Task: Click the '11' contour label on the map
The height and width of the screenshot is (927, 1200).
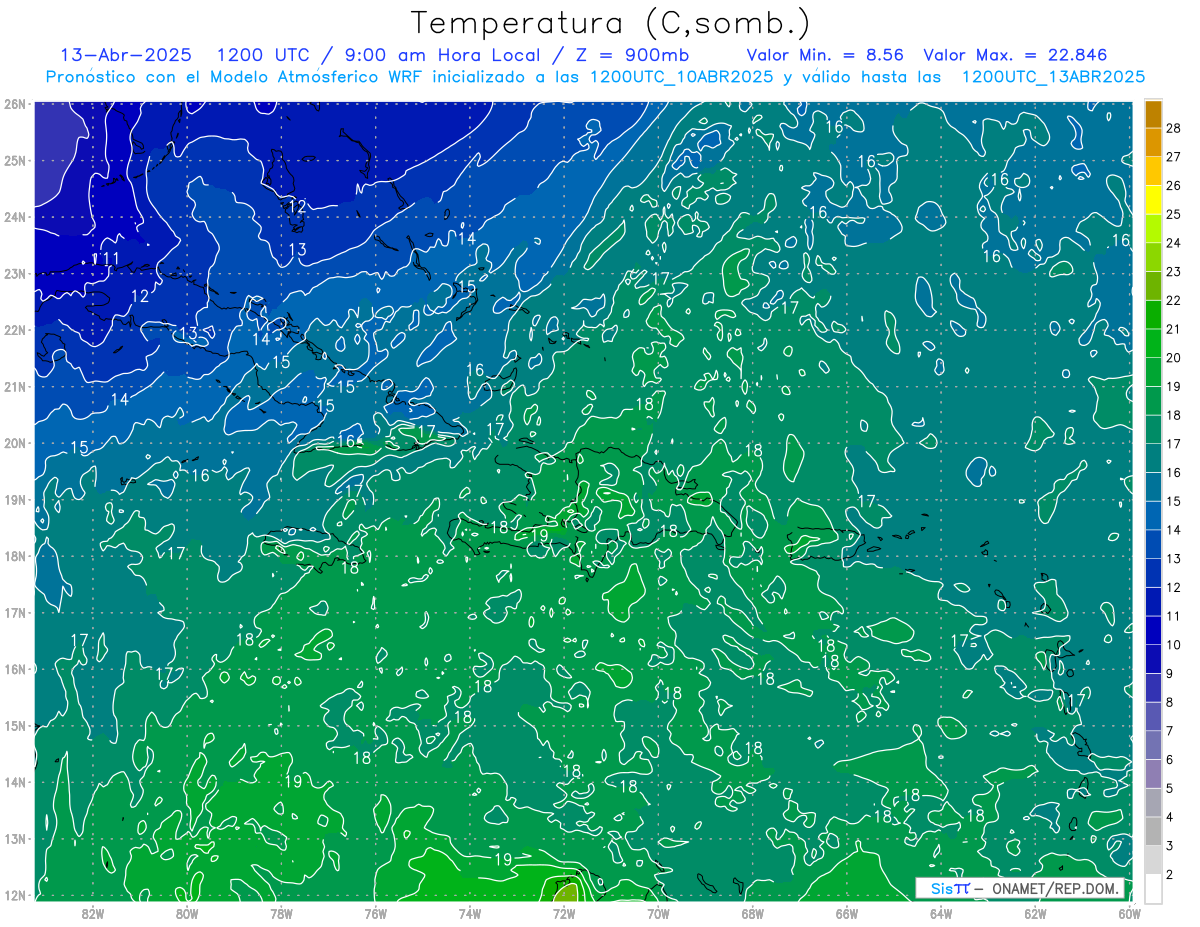Action: pyautogui.click(x=112, y=259)
